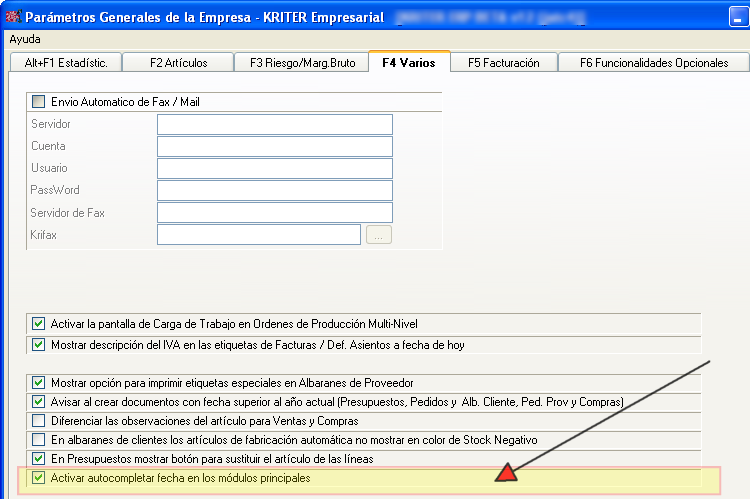Check Diferenciar las observaciones del artículo
Image resolution: width=750 pixels, height=499 pixels.
tap(39, 421)
